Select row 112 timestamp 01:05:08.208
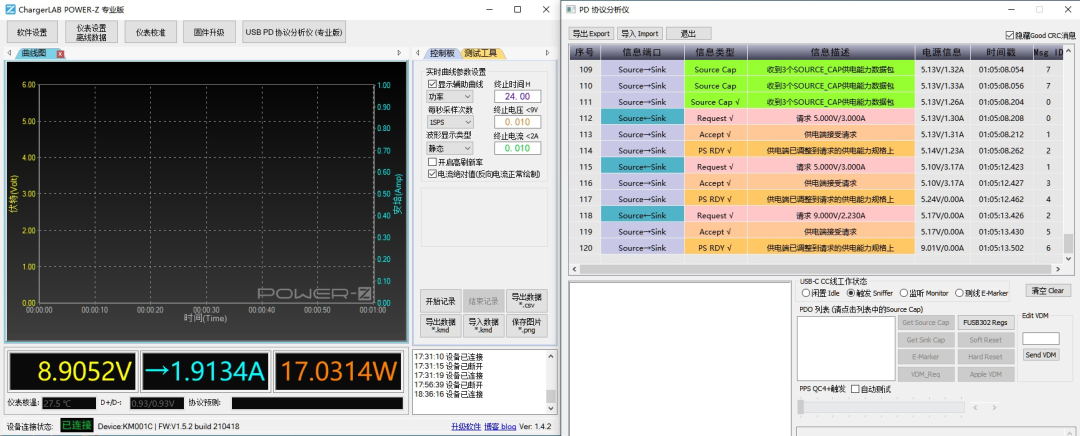 (1000, 118)
